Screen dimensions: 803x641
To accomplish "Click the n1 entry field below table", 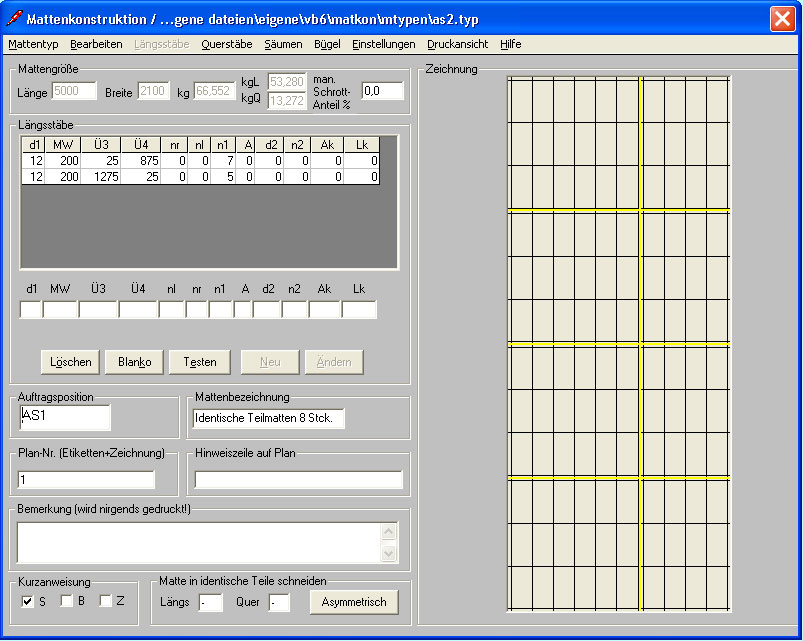I will tap(221, 310).
